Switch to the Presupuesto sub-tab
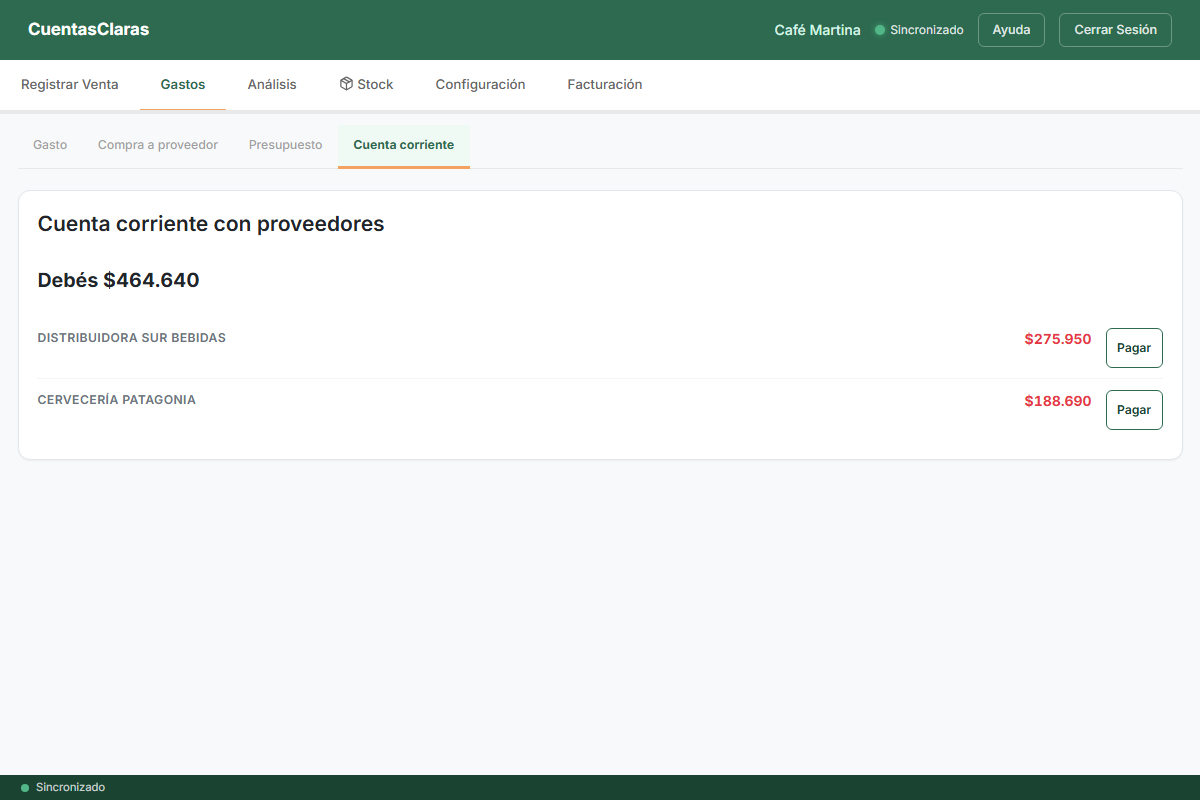This screenshot has width=1200, height=800. (286, 145)
